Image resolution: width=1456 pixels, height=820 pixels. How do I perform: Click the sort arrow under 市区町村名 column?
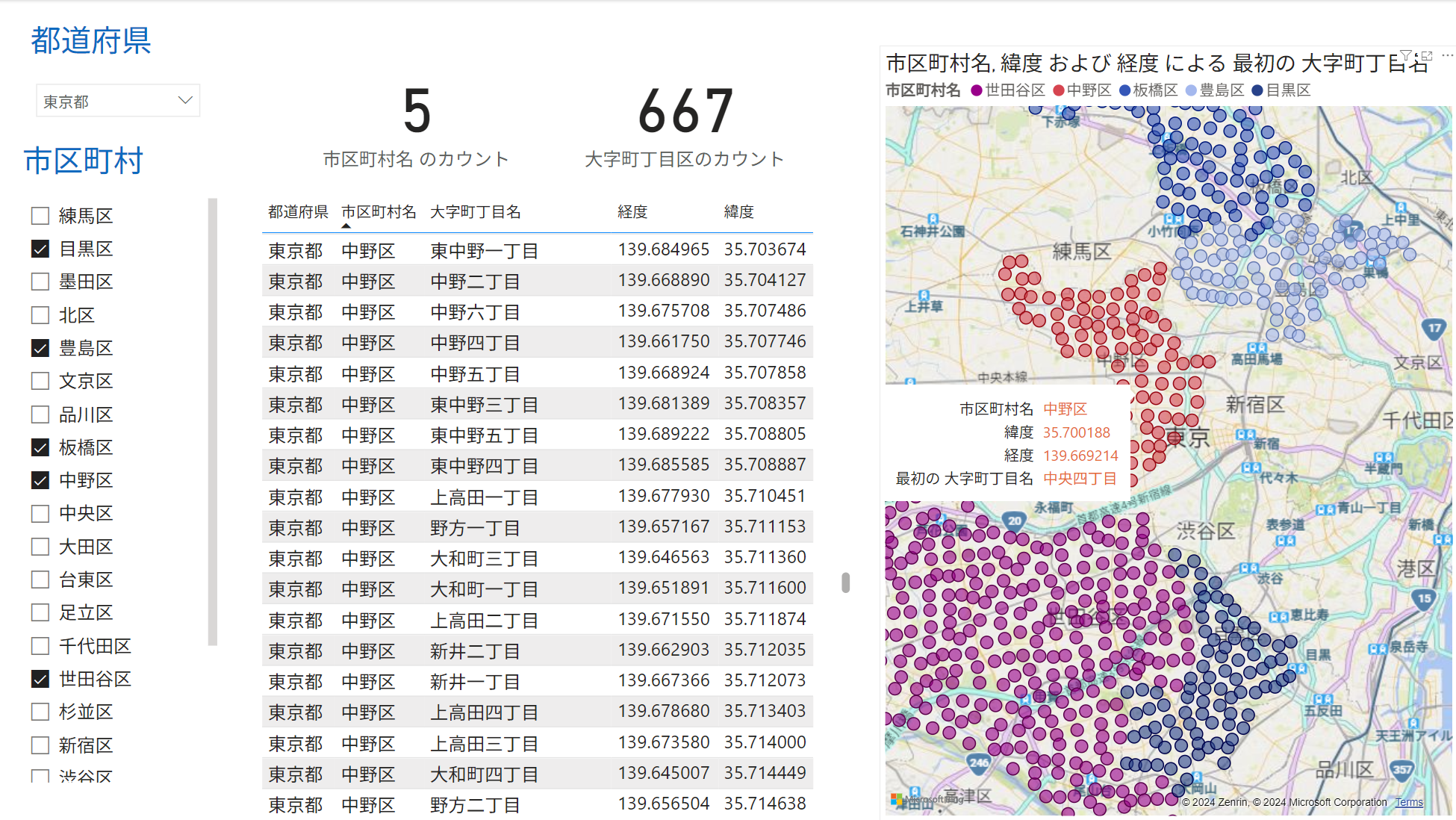pyautogui.click(x=346, y=226)
